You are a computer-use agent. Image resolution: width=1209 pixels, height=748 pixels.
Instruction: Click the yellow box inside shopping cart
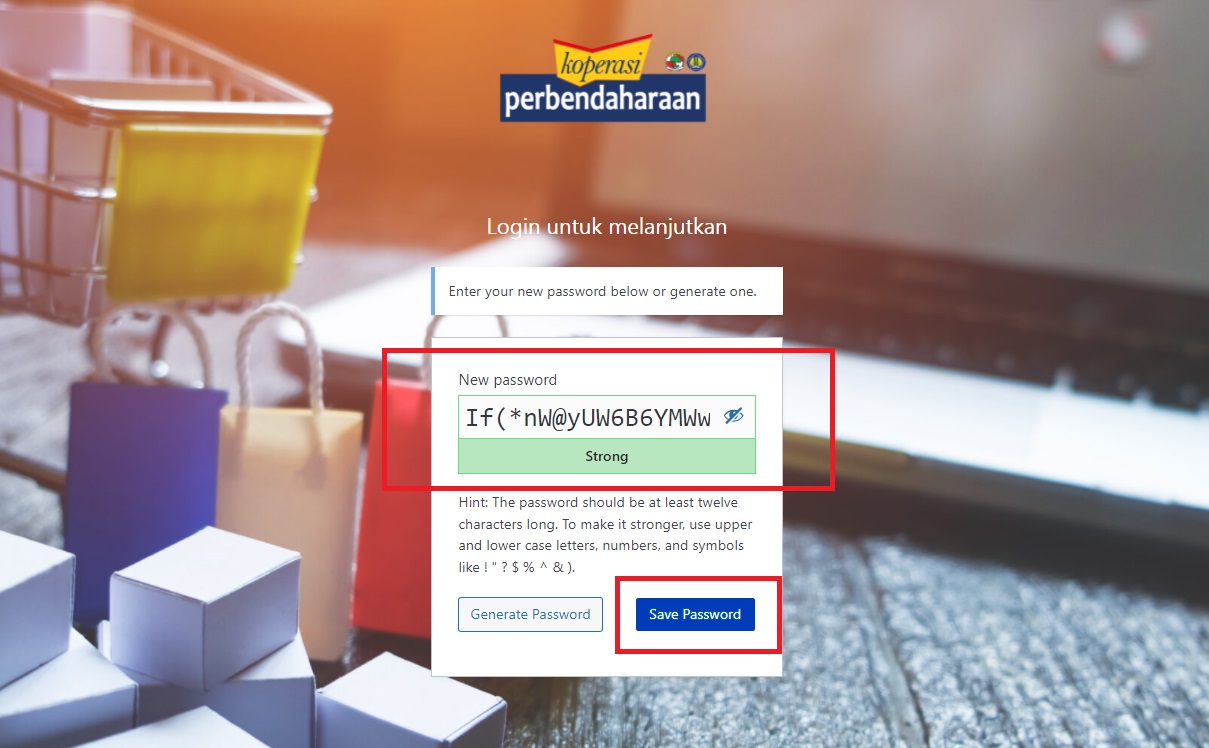(212, 210)
